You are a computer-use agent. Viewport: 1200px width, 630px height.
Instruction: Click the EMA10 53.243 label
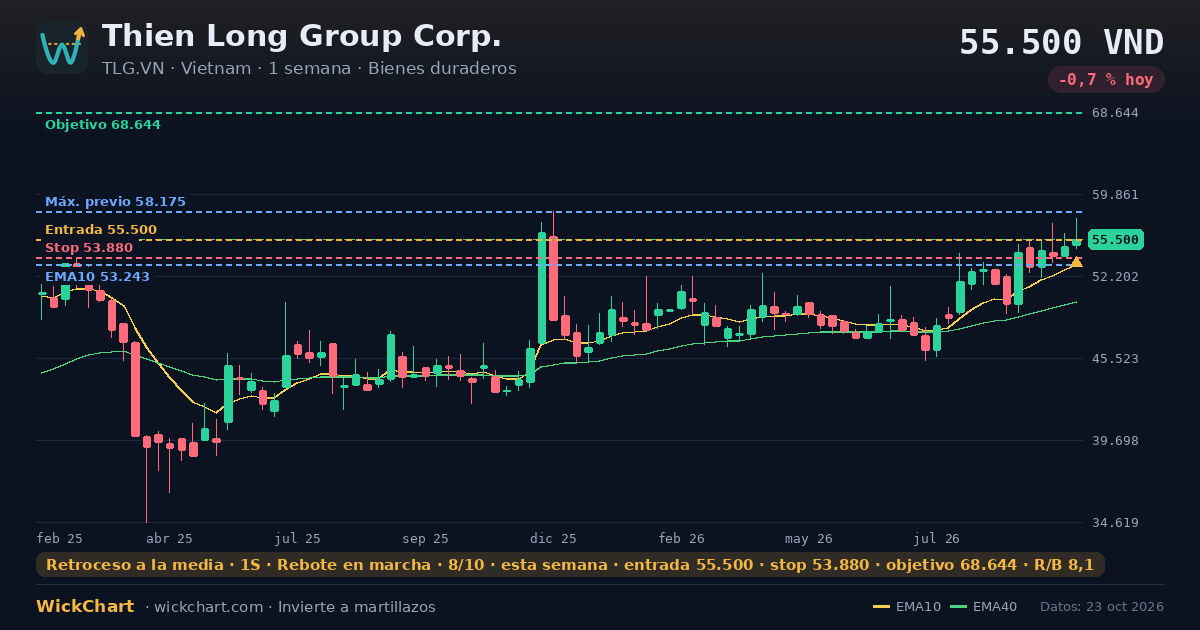coord(97,277)
